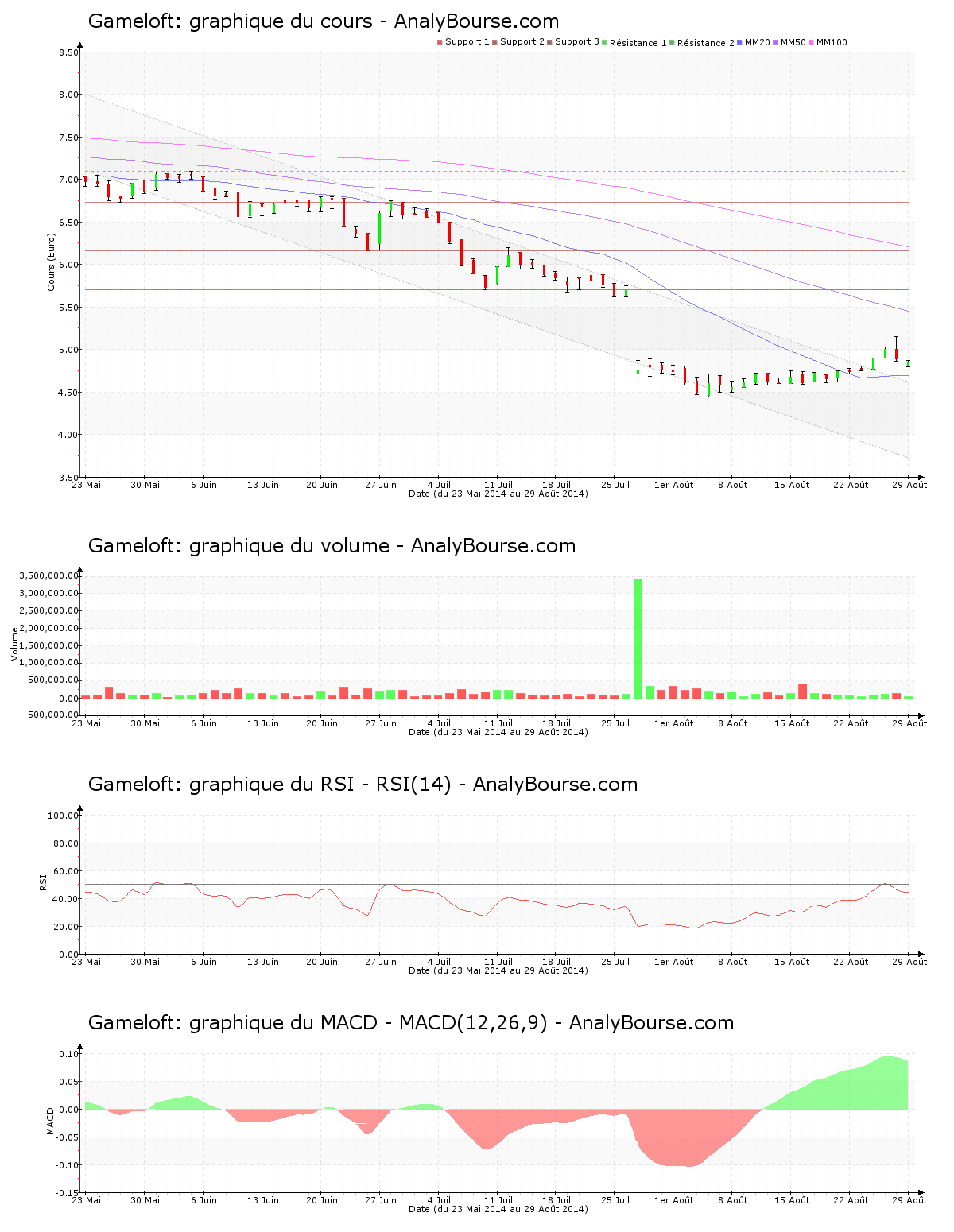Click the 7.50 value on the price axis
The height and width of the screenshot is (1232, 954).
[x=68, y=138]
